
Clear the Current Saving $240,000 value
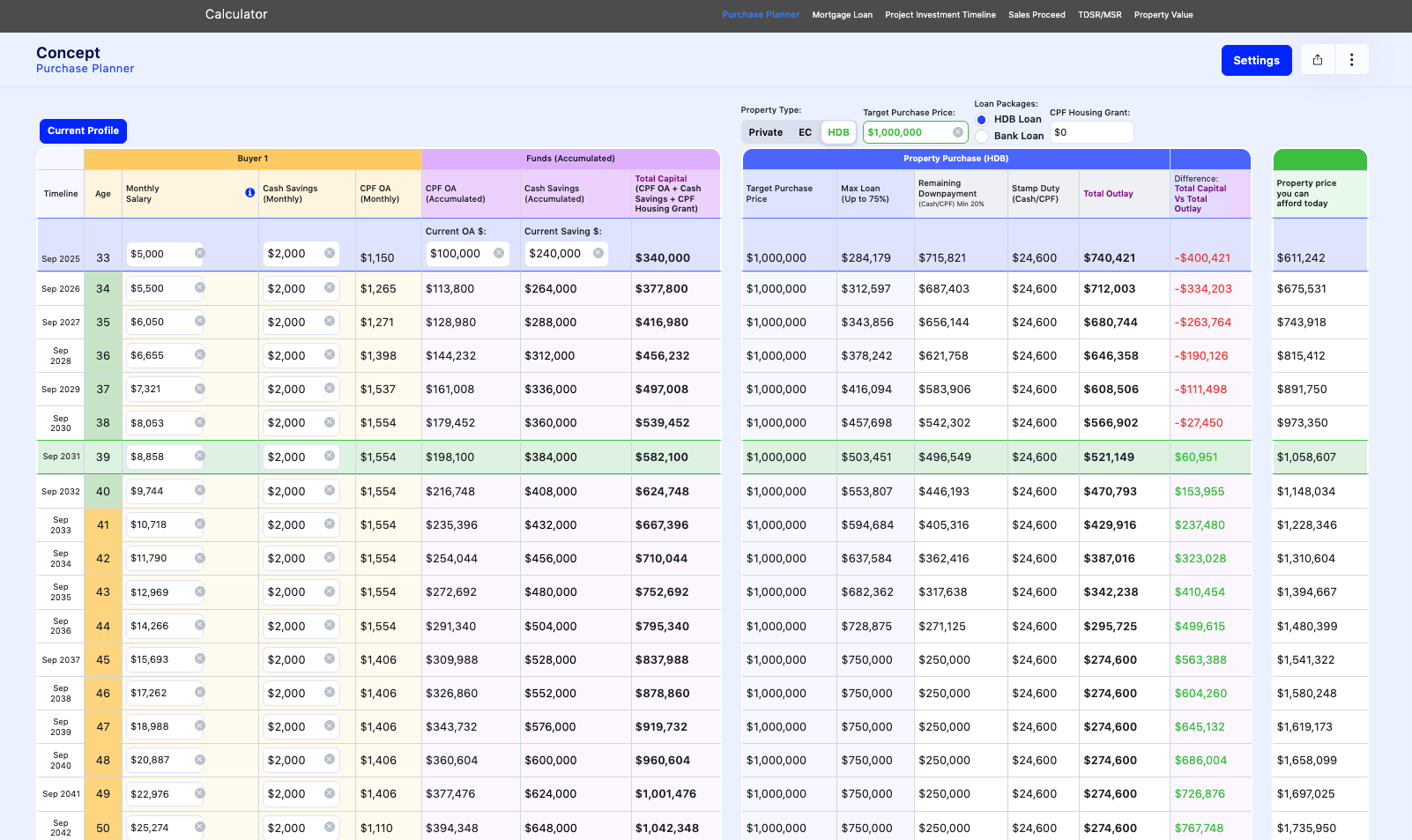[598, 254]
